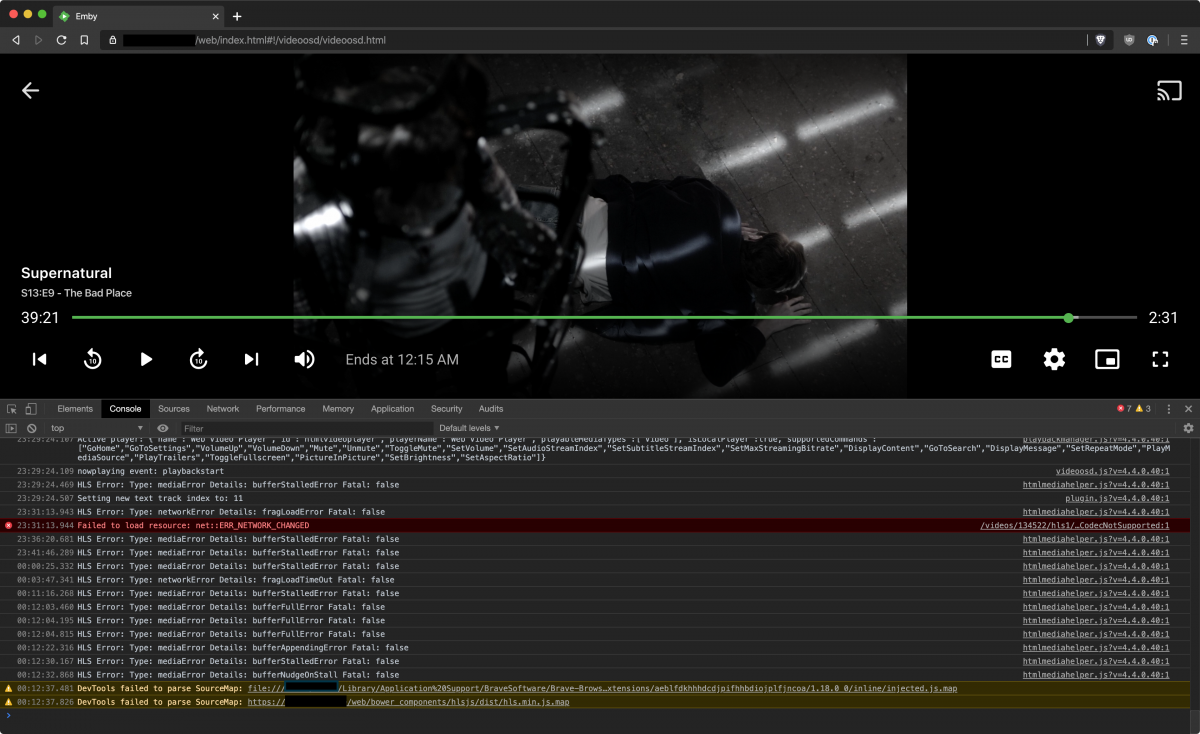Click the ERR_NETWORK_CHANGED error message
1200x734 pixels.
click(x=193, y=525)
